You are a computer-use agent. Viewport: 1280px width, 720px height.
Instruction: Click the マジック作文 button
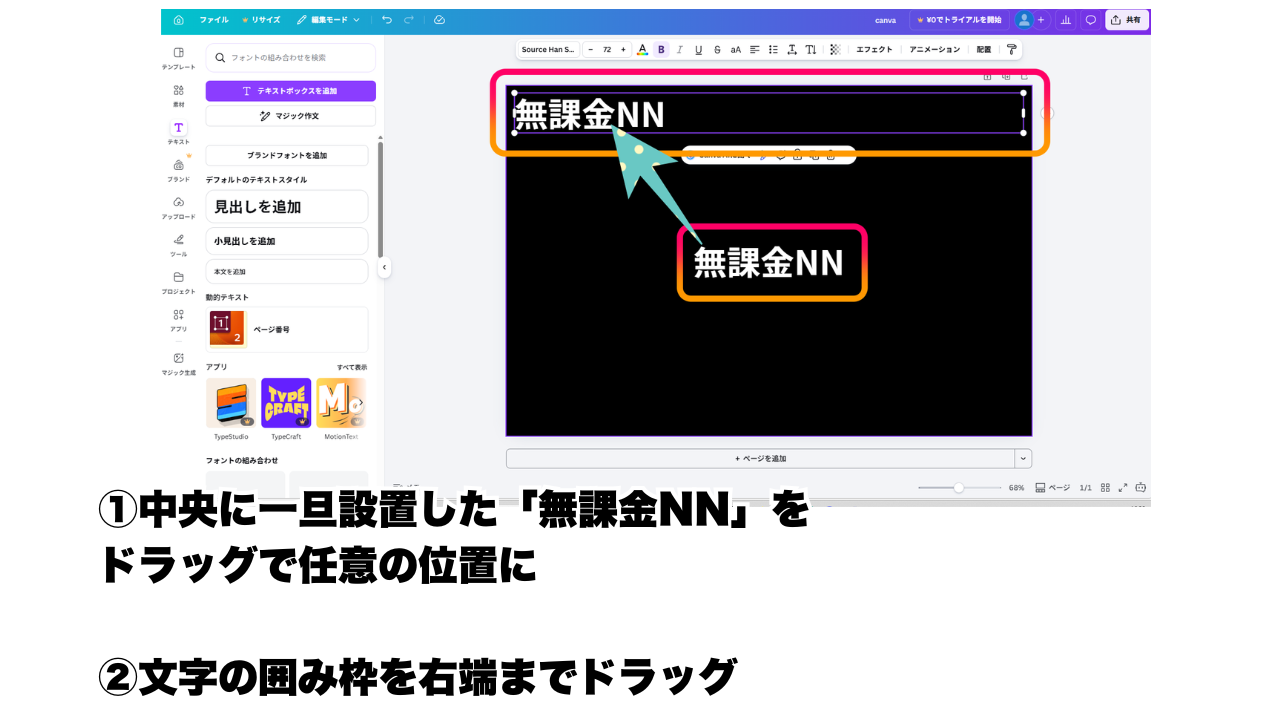291,116
